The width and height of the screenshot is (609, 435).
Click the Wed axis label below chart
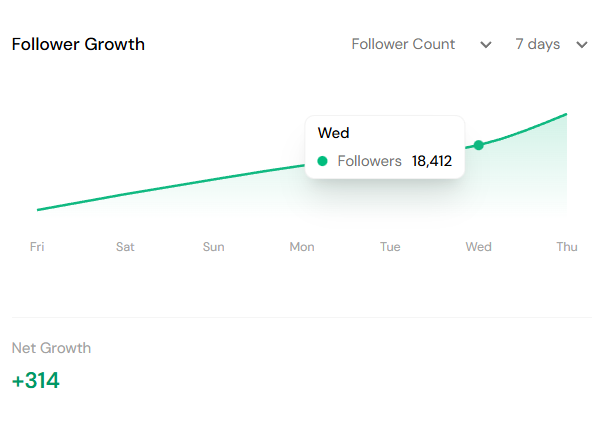(478, 247)
